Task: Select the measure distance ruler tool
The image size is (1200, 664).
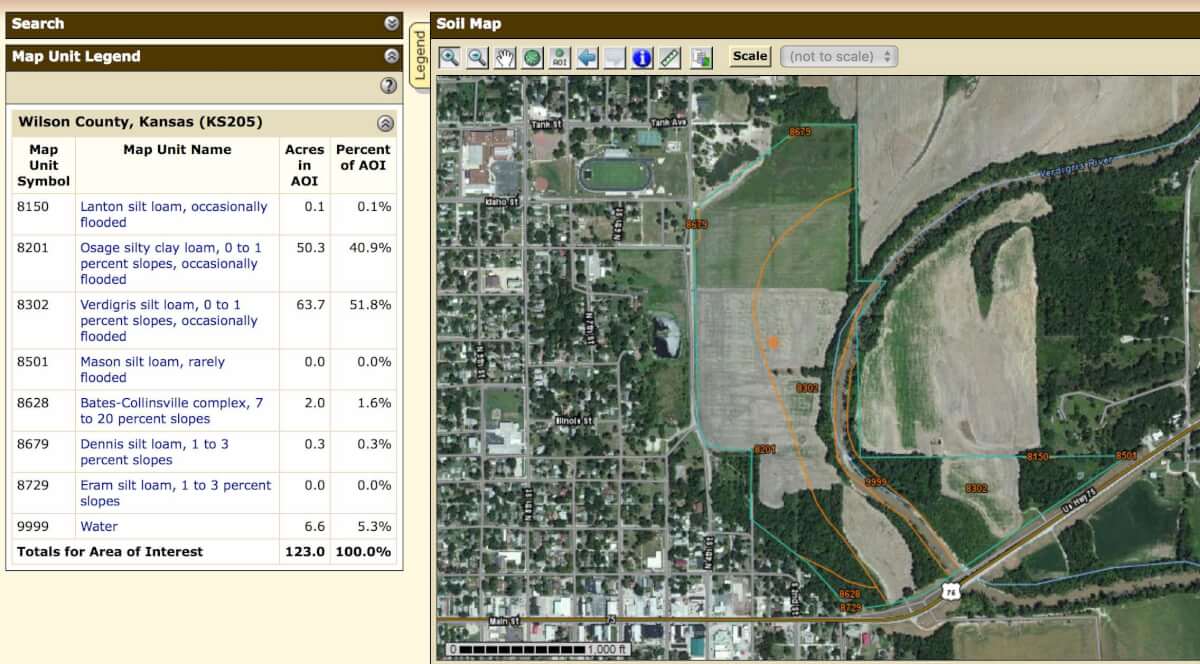Action: click(669, 57)
